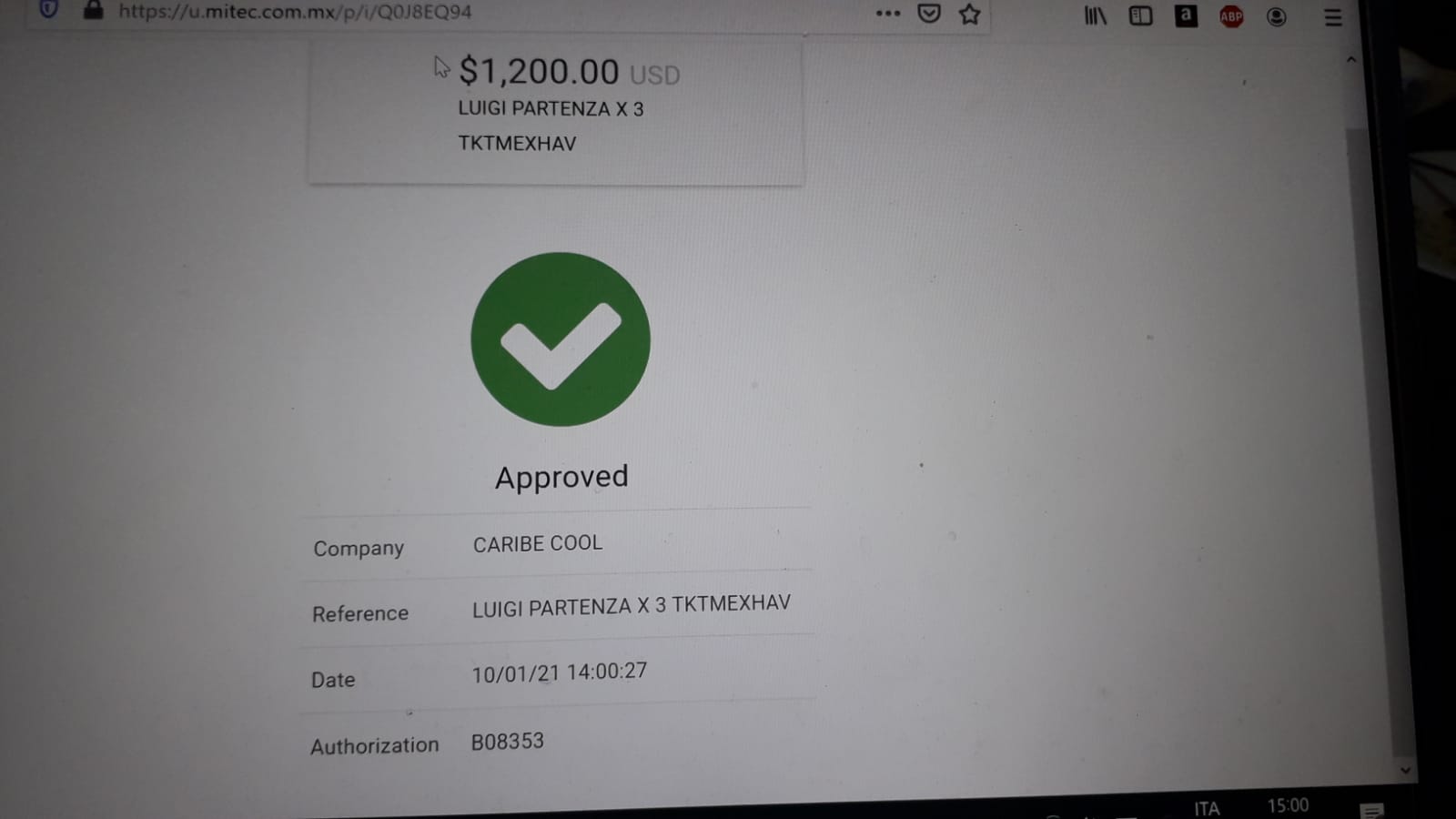Open the Adblock Plus extension

[1231, 16]
